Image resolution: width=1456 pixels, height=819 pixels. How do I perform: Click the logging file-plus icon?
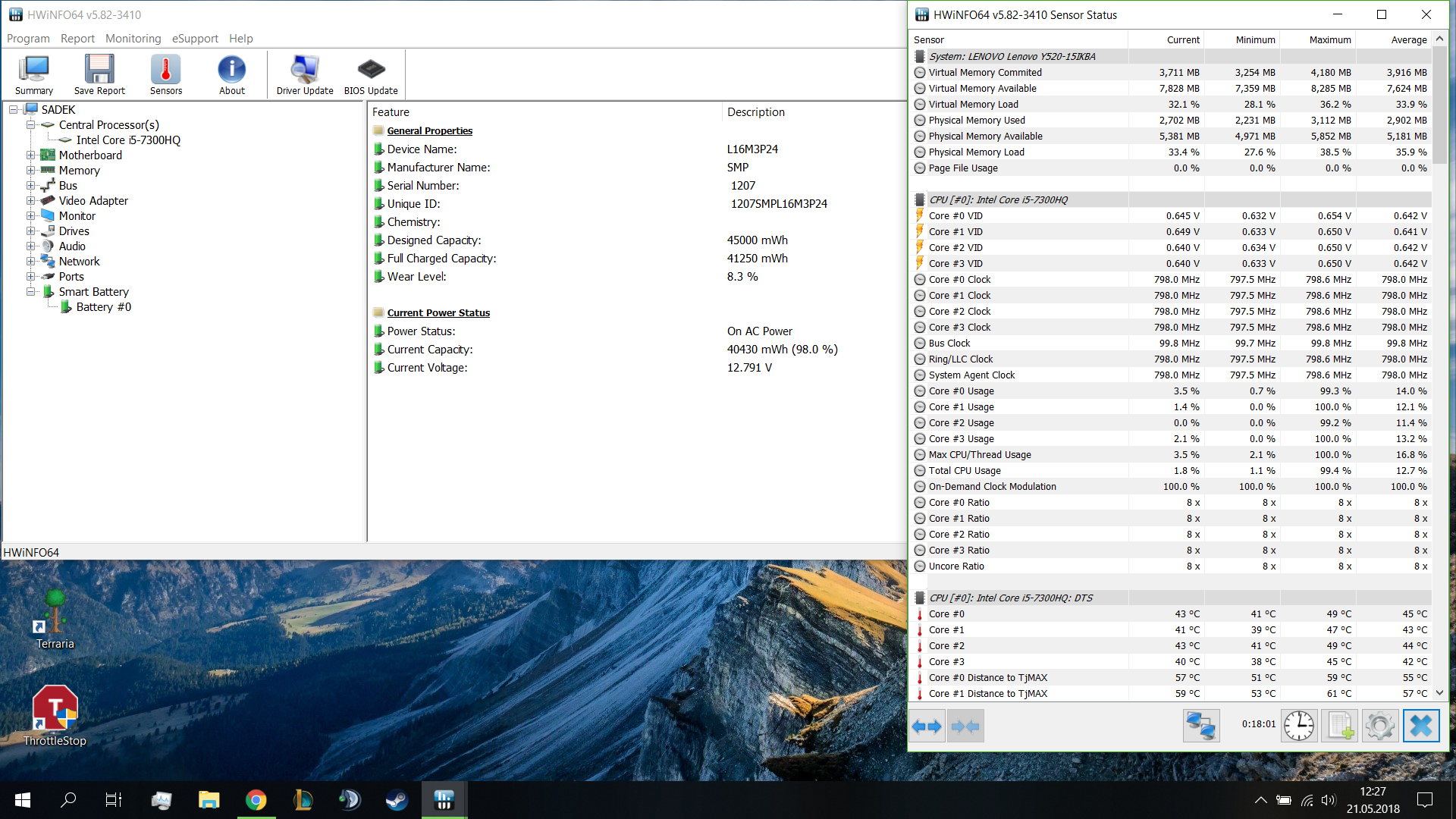tap(1339, 726)
